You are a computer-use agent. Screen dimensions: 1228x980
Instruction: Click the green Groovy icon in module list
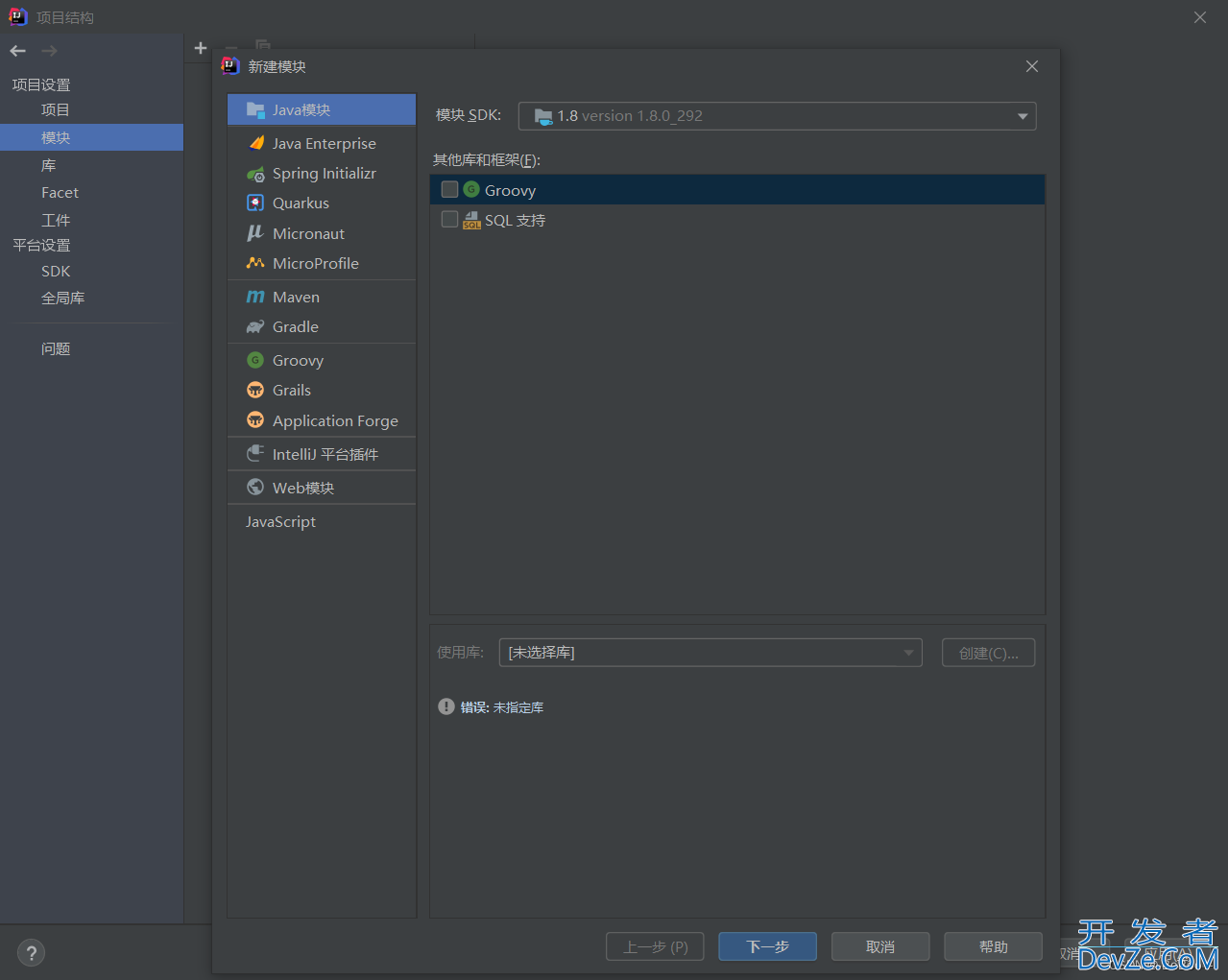[x=255, y=360]
